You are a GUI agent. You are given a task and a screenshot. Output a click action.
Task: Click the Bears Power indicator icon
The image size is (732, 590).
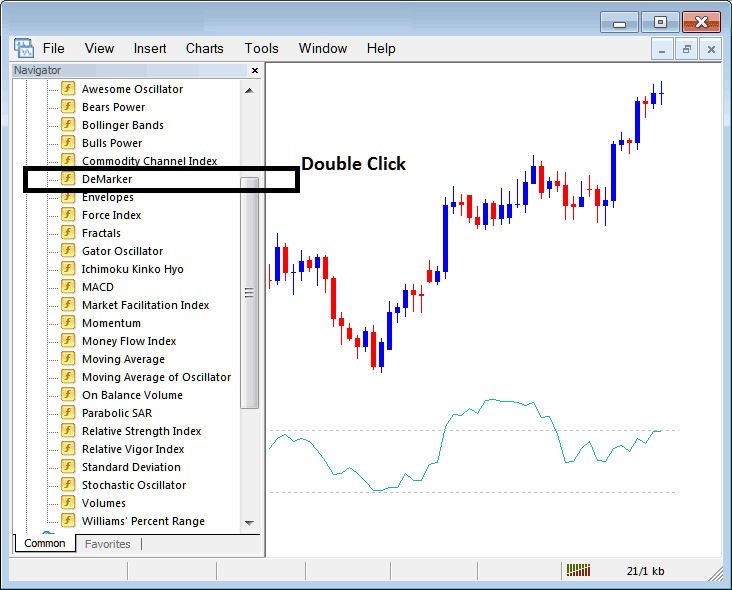[x=68, y=106]
